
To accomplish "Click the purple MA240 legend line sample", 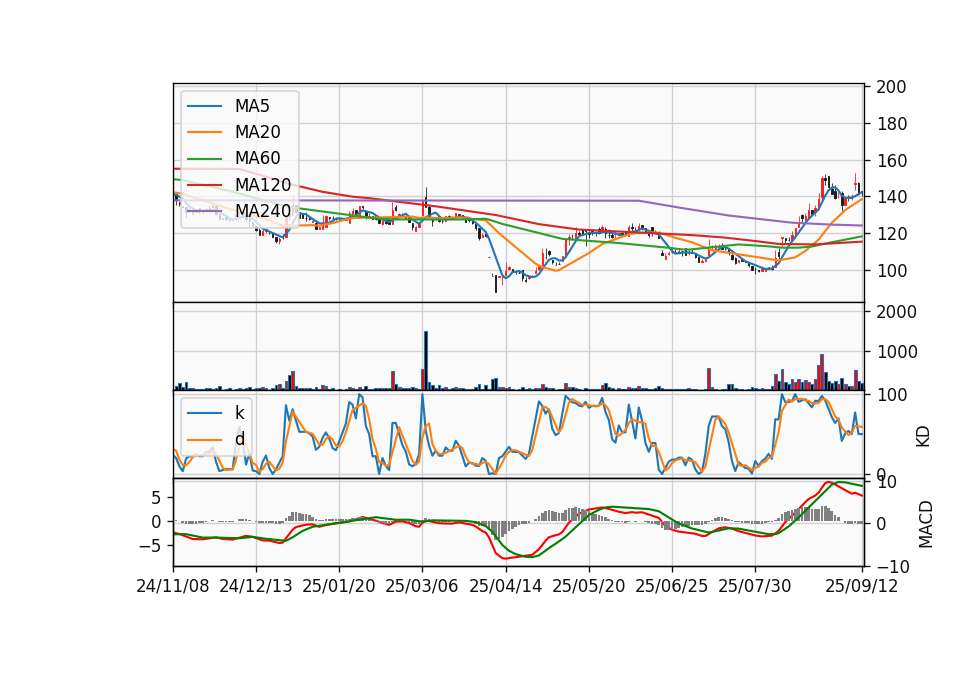I will tap(204, 211).
